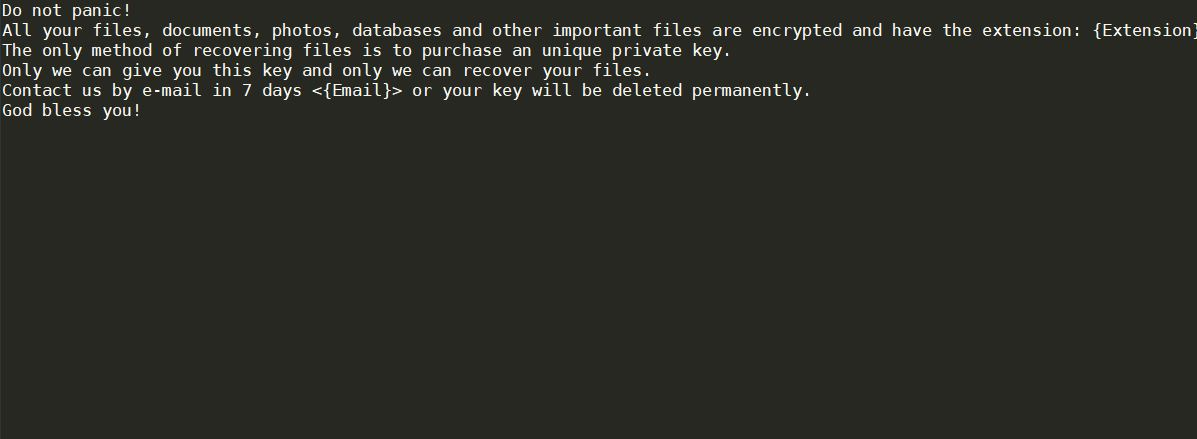Viewport: 1197px width, 439px height.
Task: Click the word "encrypted"
Action: pos(796,30)
